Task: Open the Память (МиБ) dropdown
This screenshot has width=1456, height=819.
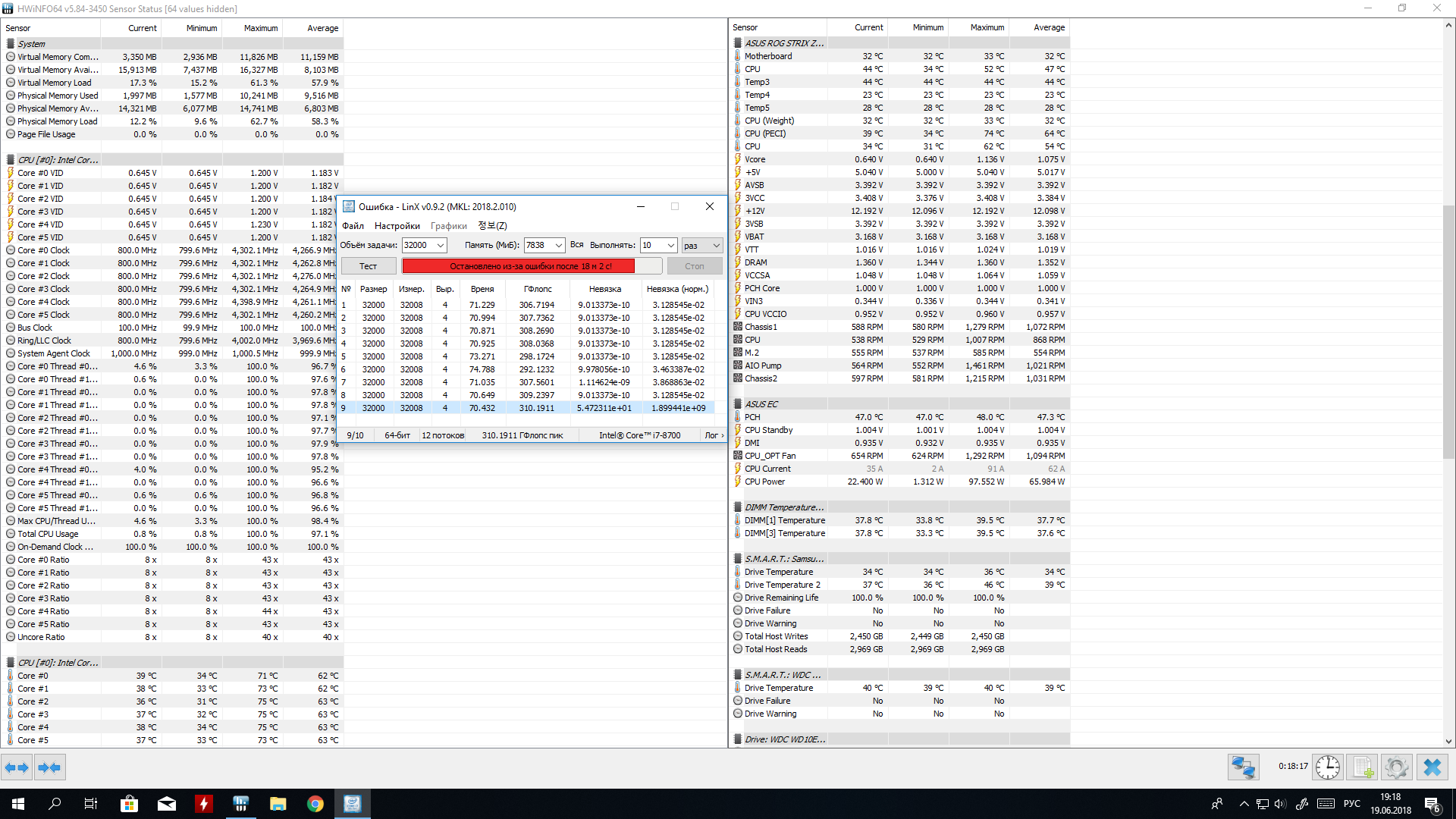Action: pyautogui.click(x=558, y=245)
